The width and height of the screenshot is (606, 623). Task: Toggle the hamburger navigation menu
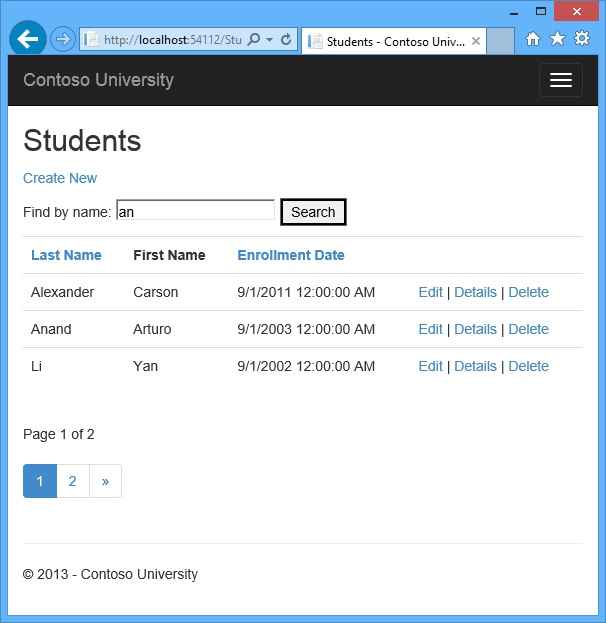tap(560, 80)
